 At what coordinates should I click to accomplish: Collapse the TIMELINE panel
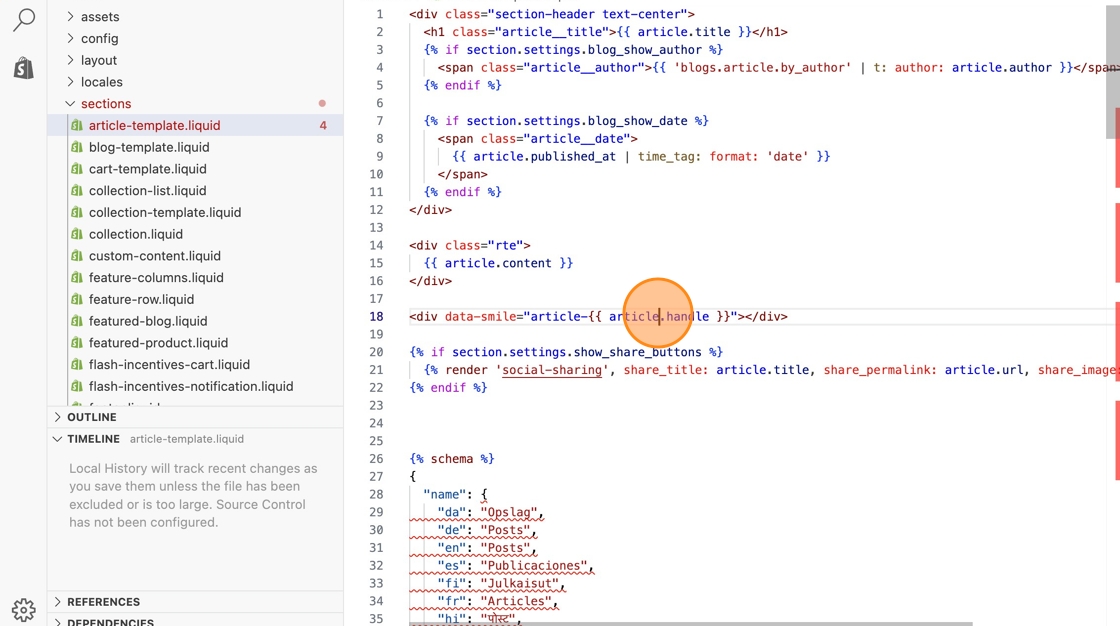[x=93, y=439]
